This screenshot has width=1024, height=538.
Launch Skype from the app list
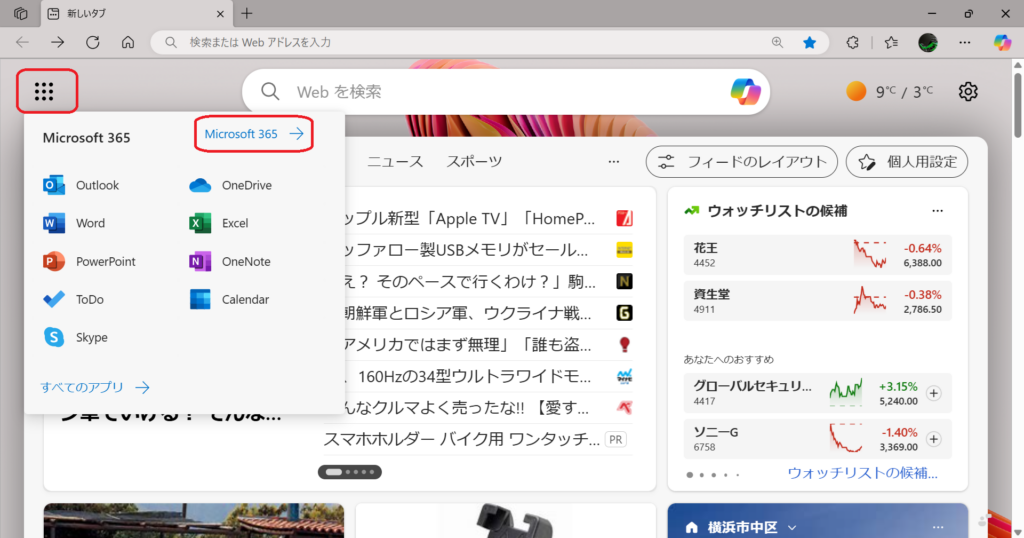click(75, 338)
